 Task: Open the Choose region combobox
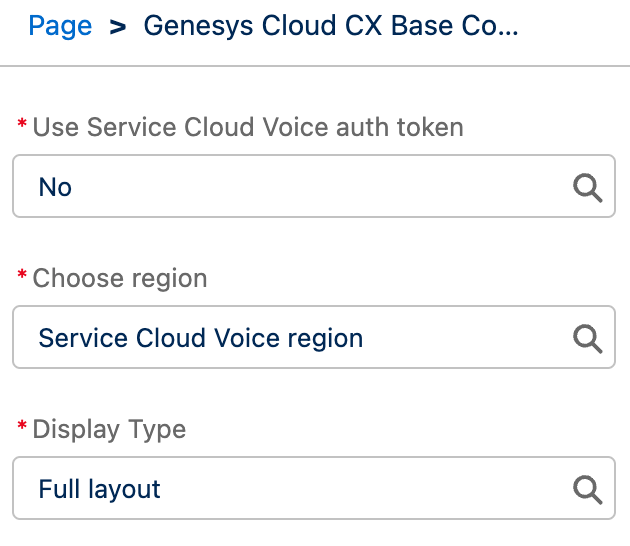point(314,337)
